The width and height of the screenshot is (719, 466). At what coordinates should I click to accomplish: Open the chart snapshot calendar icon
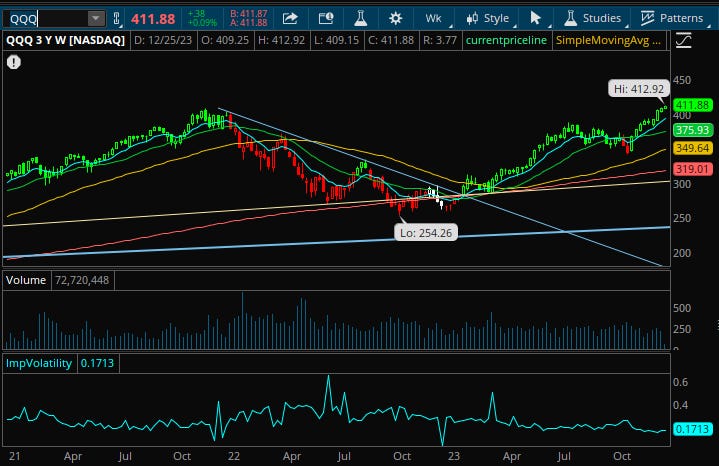click(x=326, y=18)
